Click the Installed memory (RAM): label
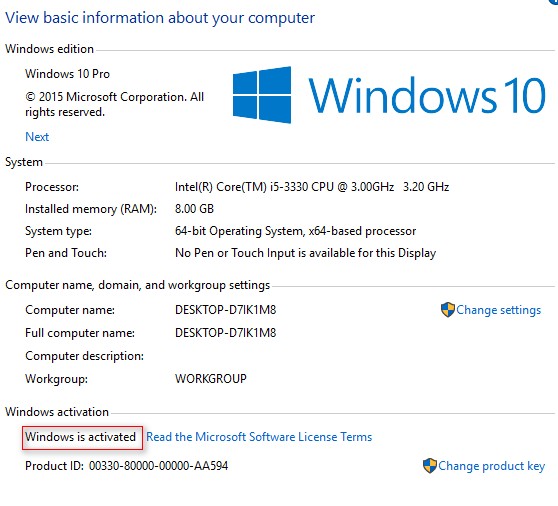The height and width of the screenshot is (506, 558). tap(91, 209)
